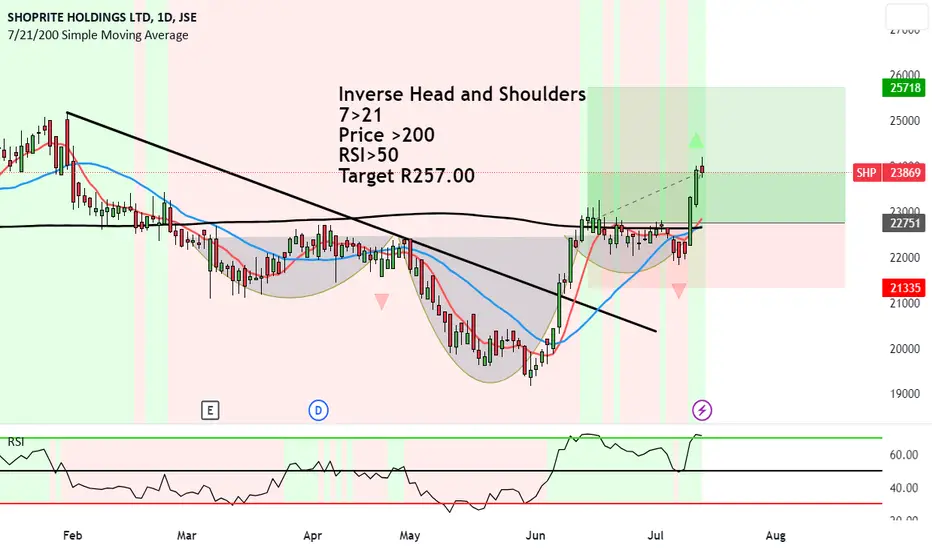Select the green up-arrow marker above price
Viewport: 932px width, 550px height.
click(696, 141)
